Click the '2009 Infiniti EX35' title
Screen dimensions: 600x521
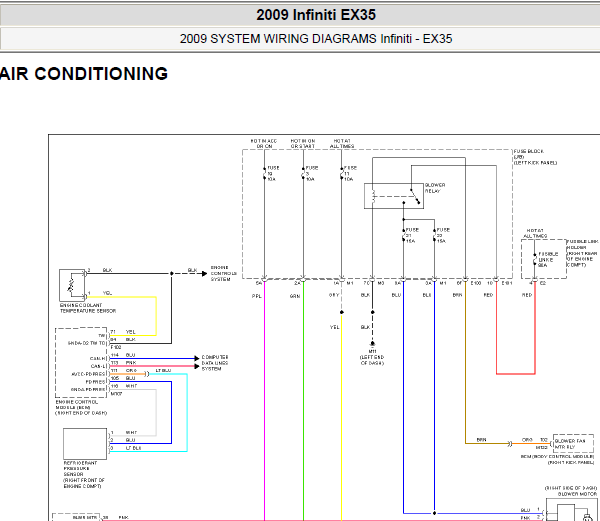(316, 15)
